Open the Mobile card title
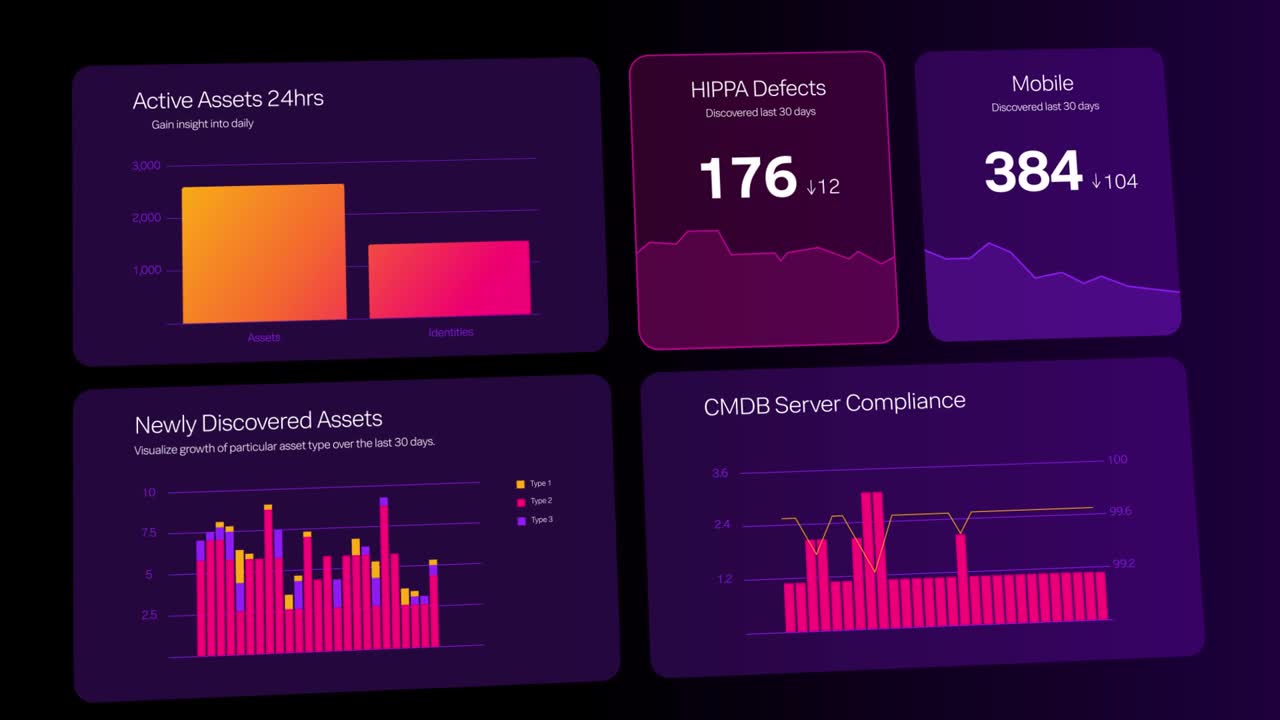The height and width of the screenshot is (720, 1280). [1042, 84]
